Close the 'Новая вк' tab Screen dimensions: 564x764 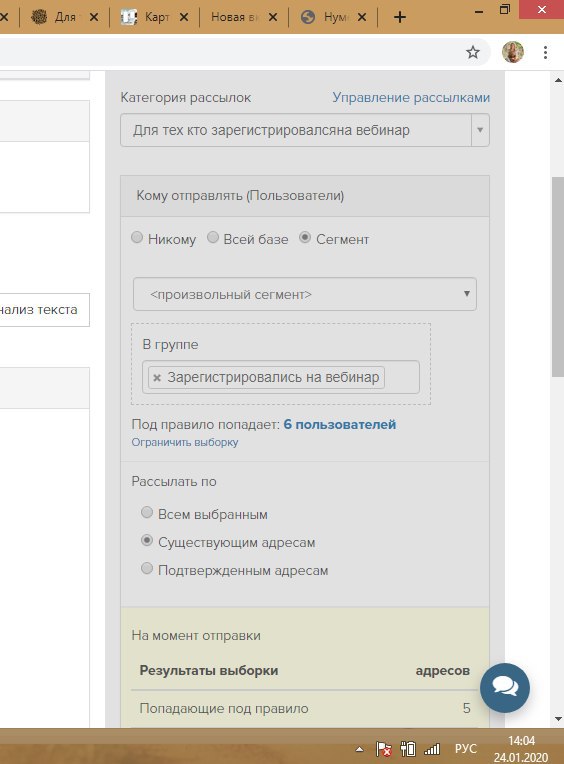[273, 17]
